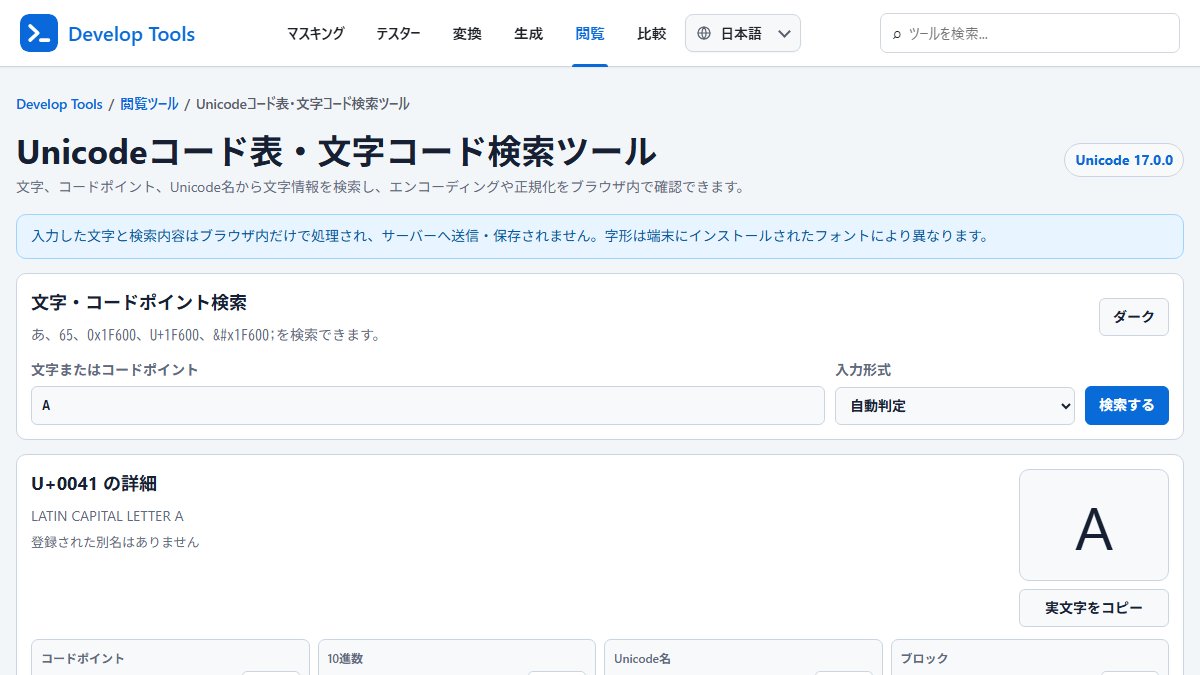
Task: Open the 比較 menu
Action: click(652, 34)
